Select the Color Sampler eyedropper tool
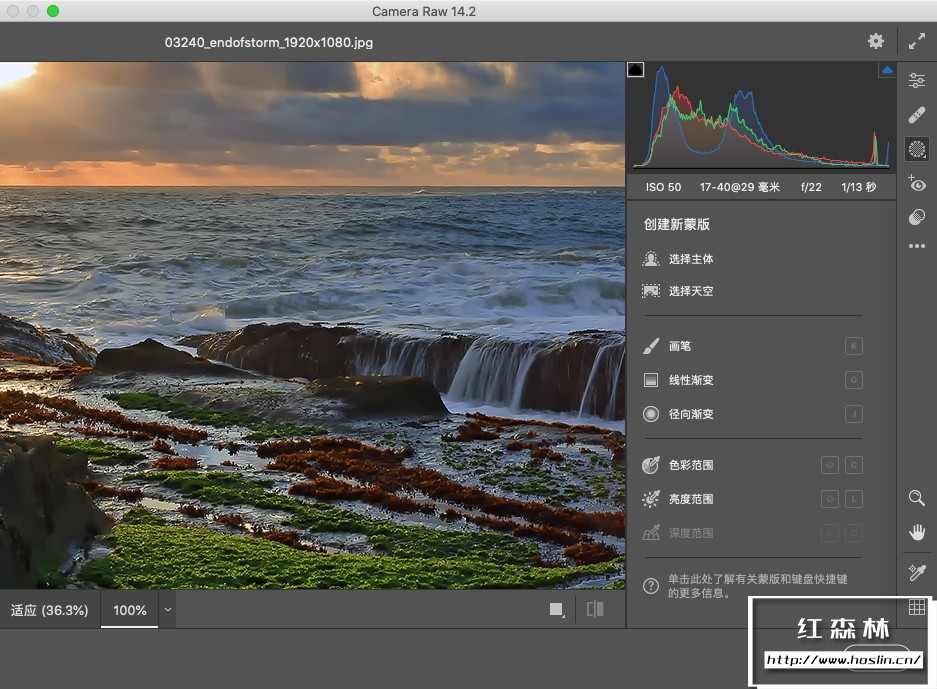The image size is (937, 689). (x=916, y=572)
